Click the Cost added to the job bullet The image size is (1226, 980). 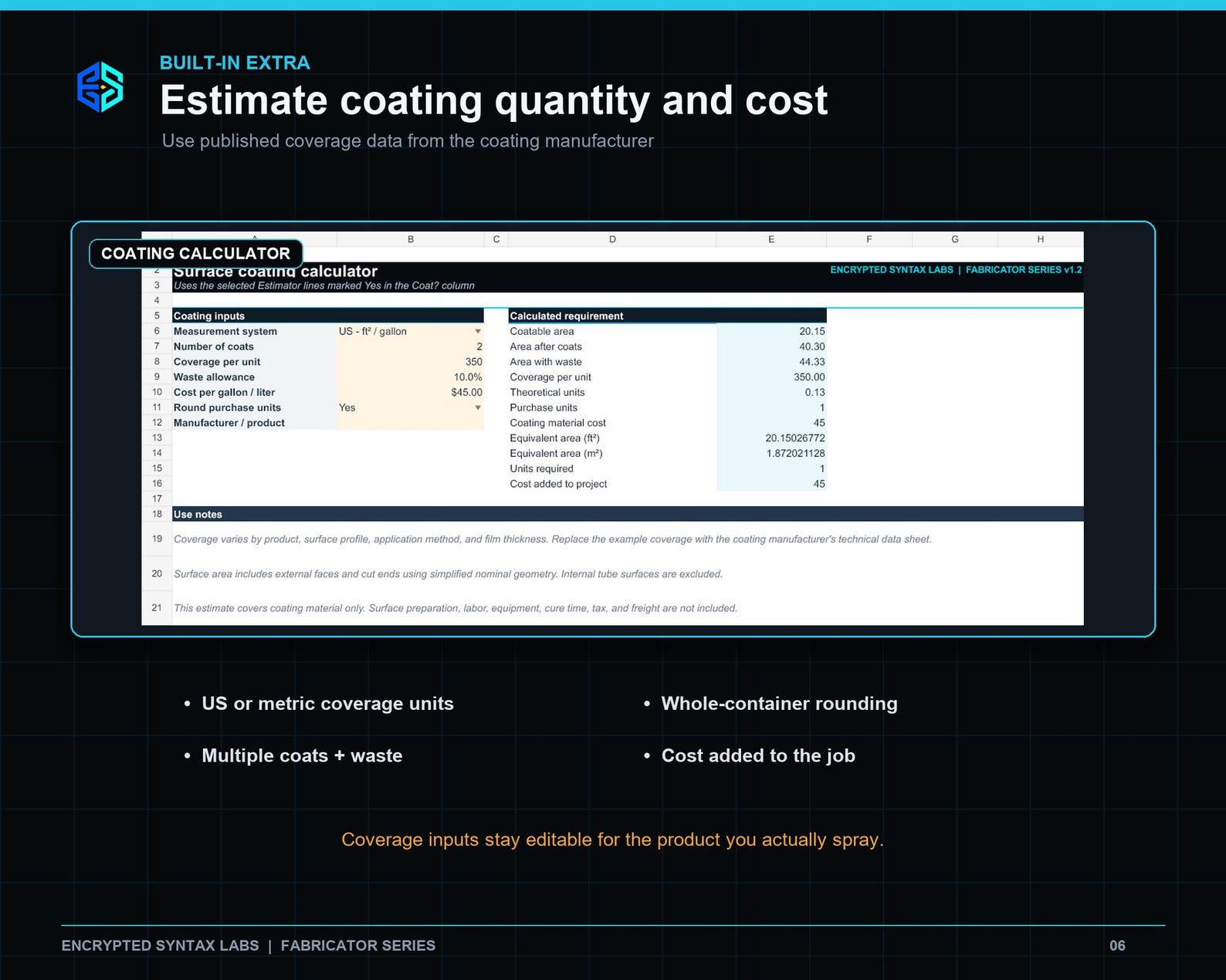pyautogui.click(x=758, y=756)
